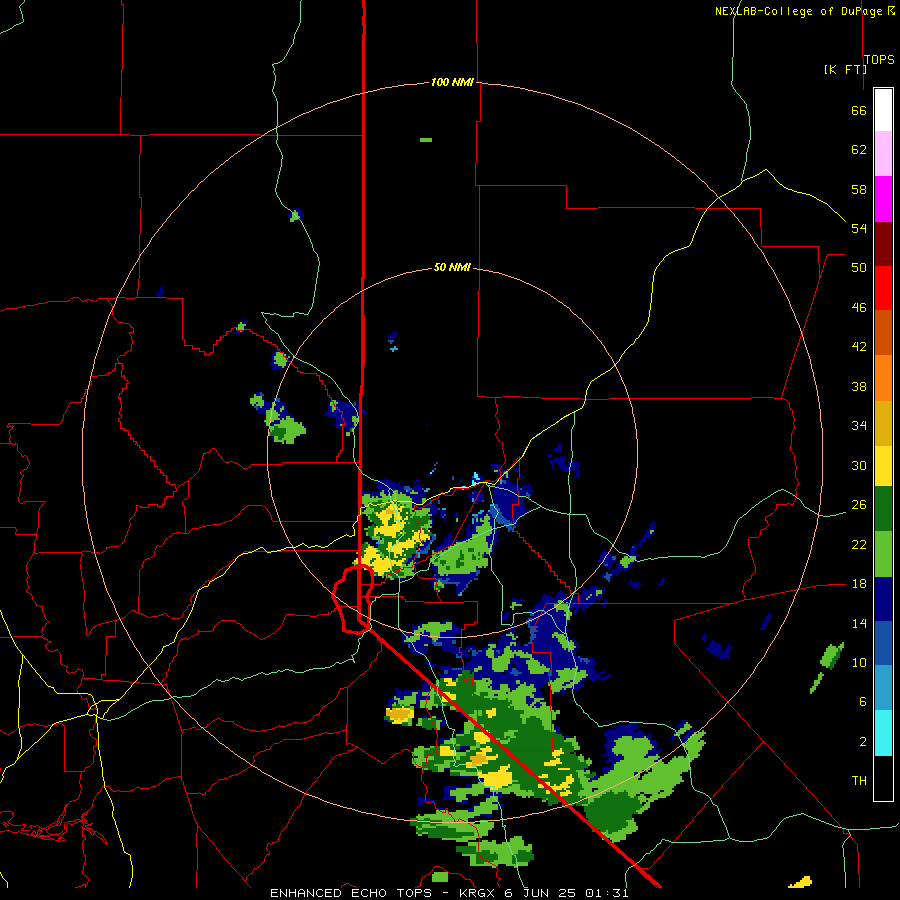Click the black TH threshold legend block

tap(883, 778)
